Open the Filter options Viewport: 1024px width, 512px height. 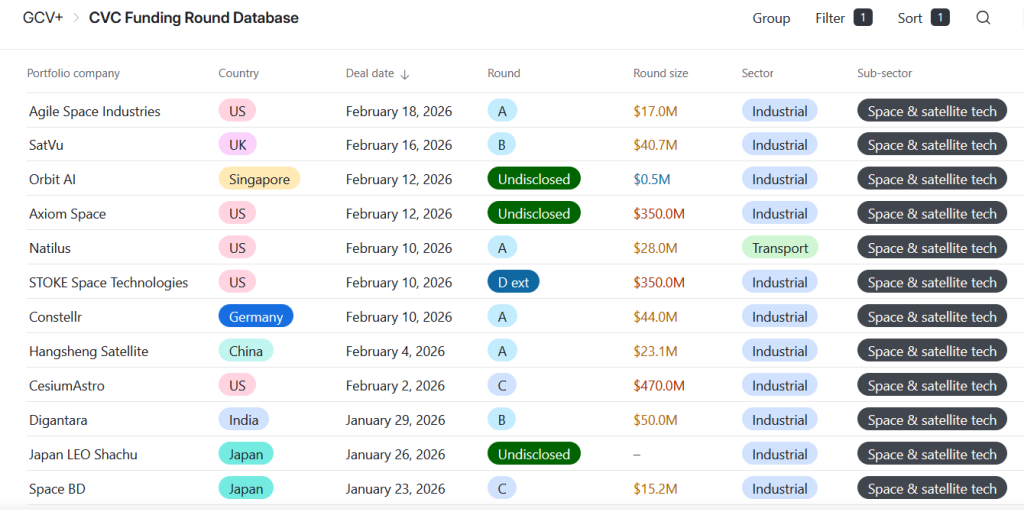843,18
